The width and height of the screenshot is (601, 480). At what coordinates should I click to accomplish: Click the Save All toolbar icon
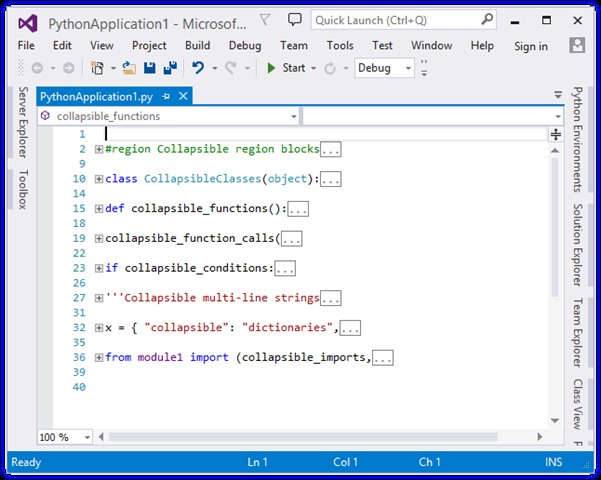pos(169,68)
